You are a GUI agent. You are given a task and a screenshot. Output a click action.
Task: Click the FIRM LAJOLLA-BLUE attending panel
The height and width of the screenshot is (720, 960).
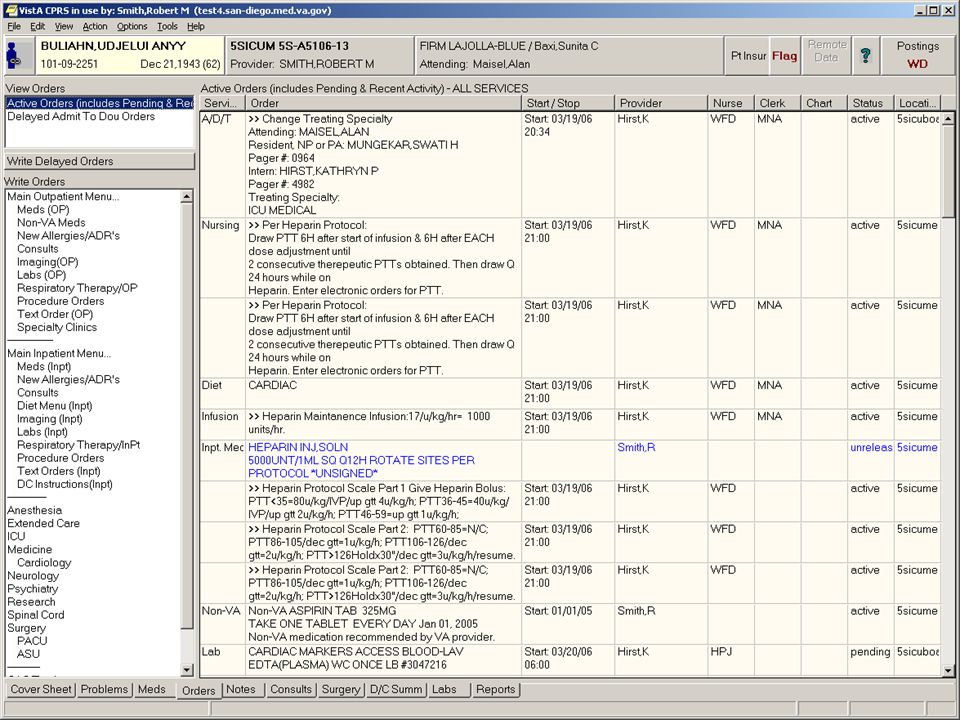(569, 55)
